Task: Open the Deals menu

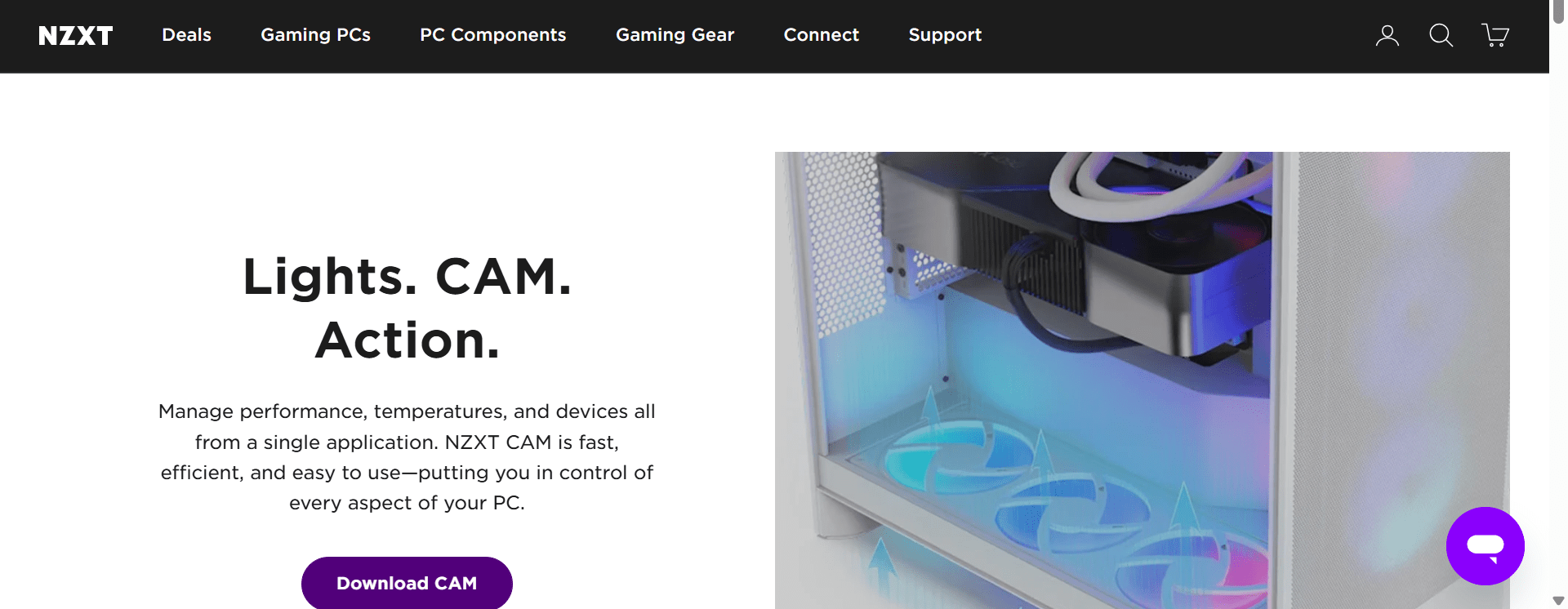Action: (186, 35)
